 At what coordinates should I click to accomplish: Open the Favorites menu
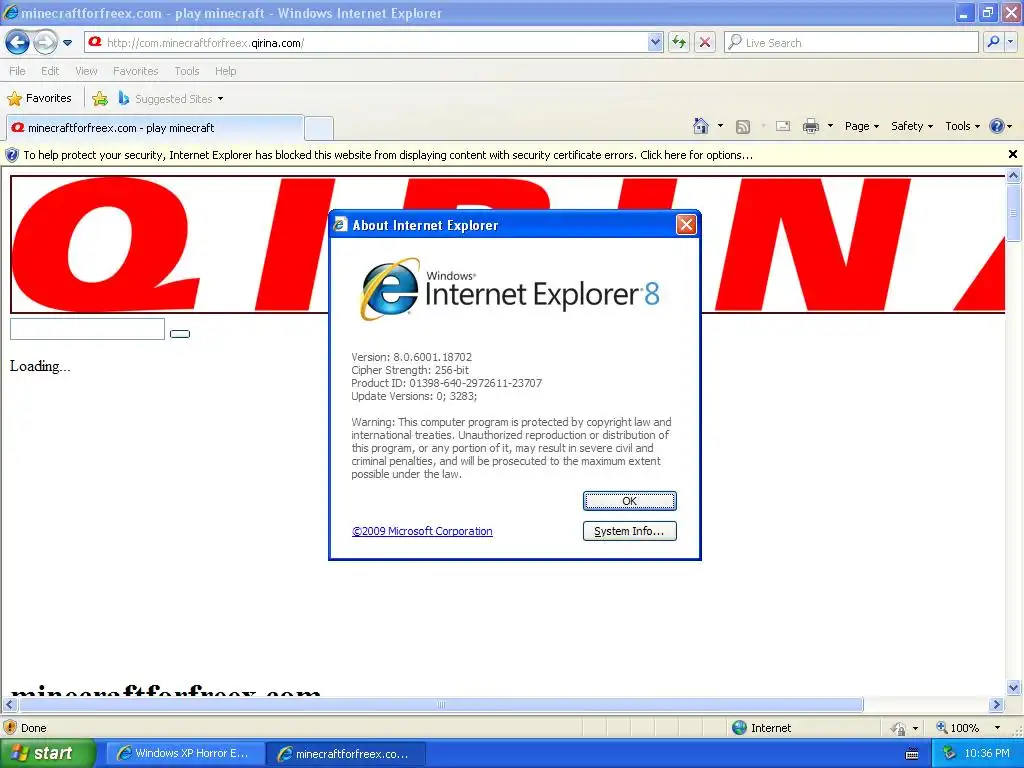tap(136, 71)
